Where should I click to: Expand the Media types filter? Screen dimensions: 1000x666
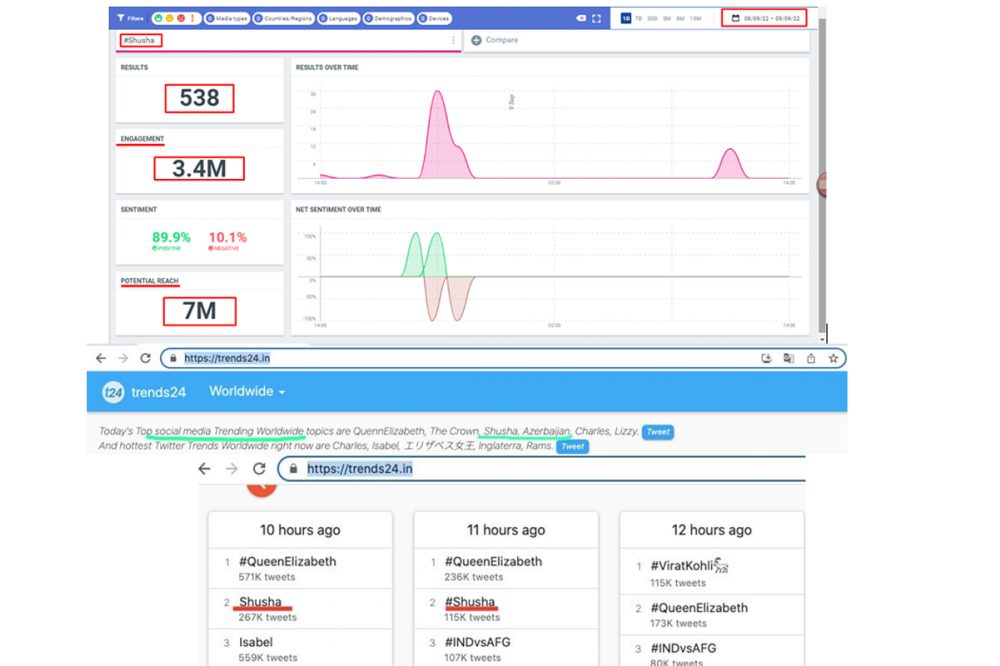coord(226,18)
